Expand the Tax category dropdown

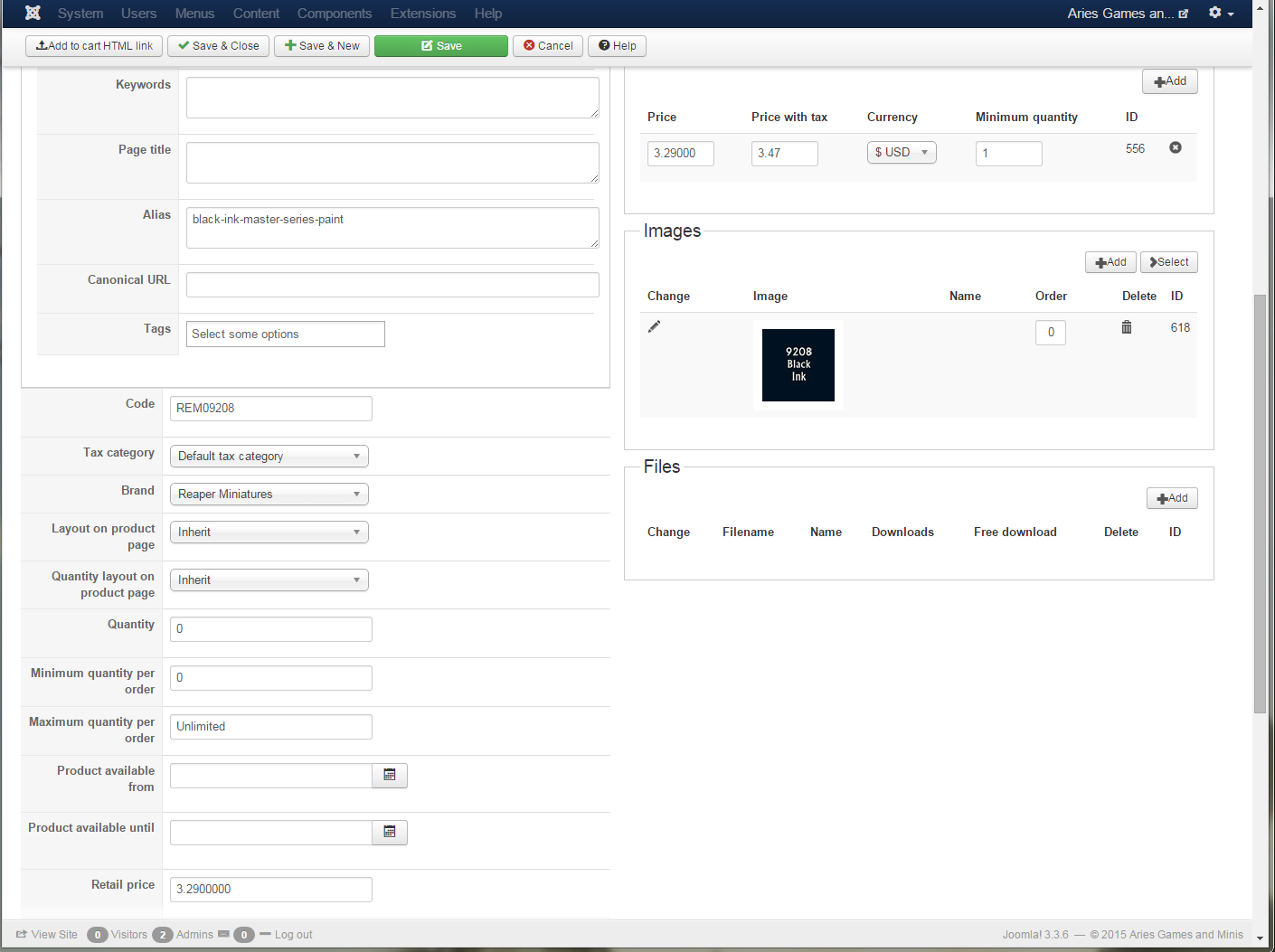point(269,457)
